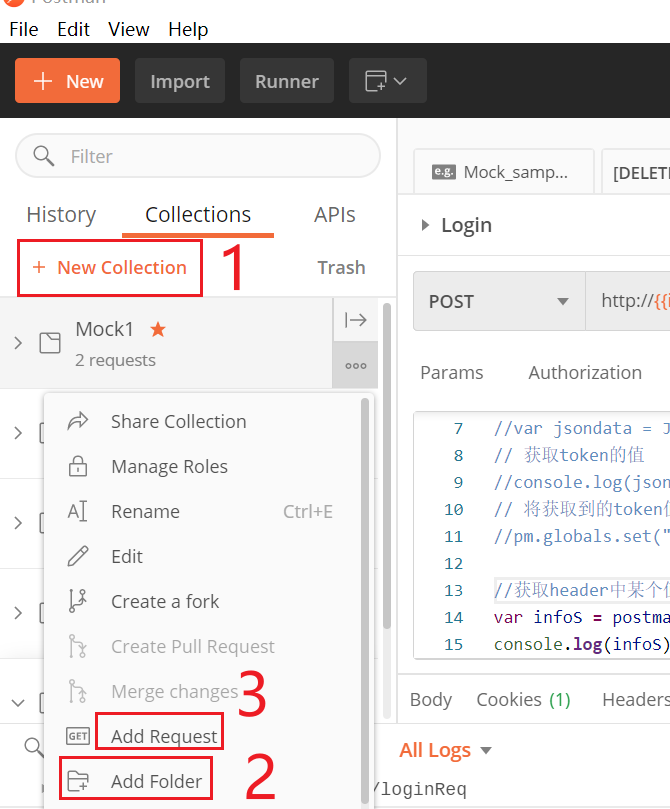Screen dimensions: 670x809
Task: Switch to response Cookies tab
Action: [x=524, y=700]
